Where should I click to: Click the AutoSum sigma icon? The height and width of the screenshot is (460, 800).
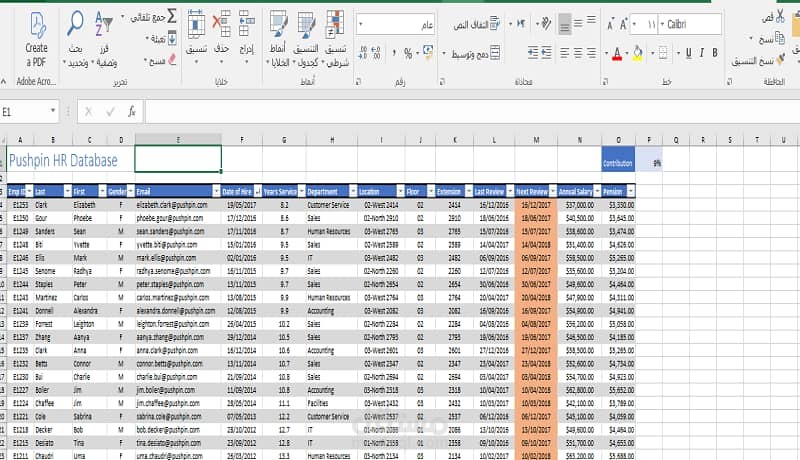pyautogui.click(x=171, y=16)
